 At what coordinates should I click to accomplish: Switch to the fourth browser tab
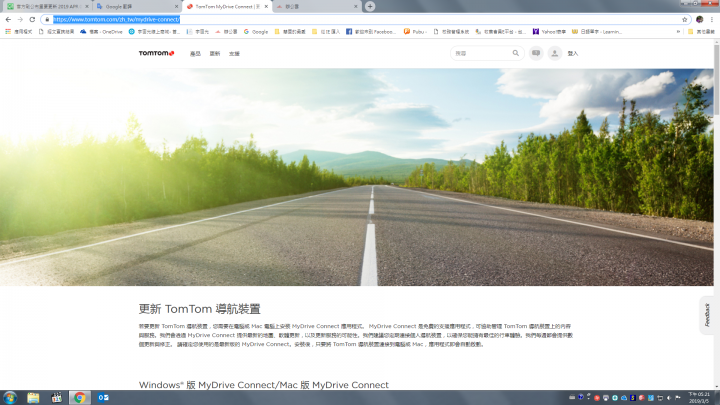pyautogui.click(x=315, y=6)
